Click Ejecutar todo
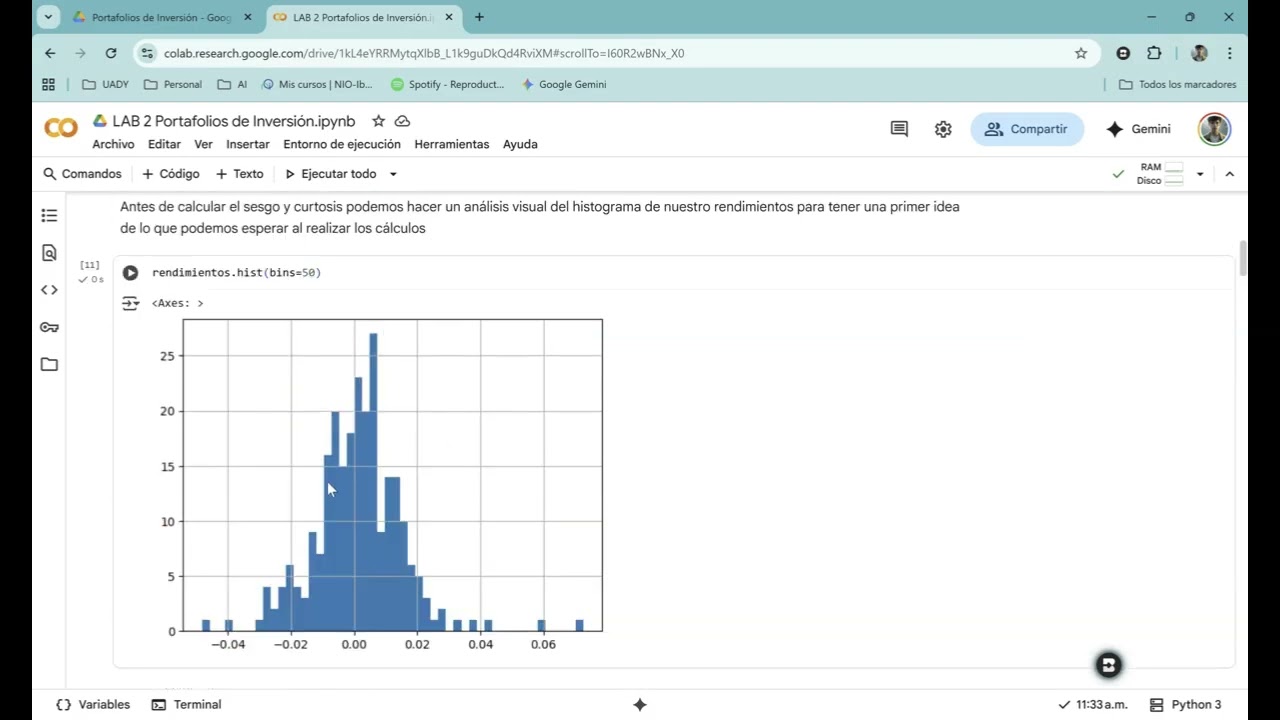Screen dimensions: 1280x720 pyautogui.click(x=331, y=174)
